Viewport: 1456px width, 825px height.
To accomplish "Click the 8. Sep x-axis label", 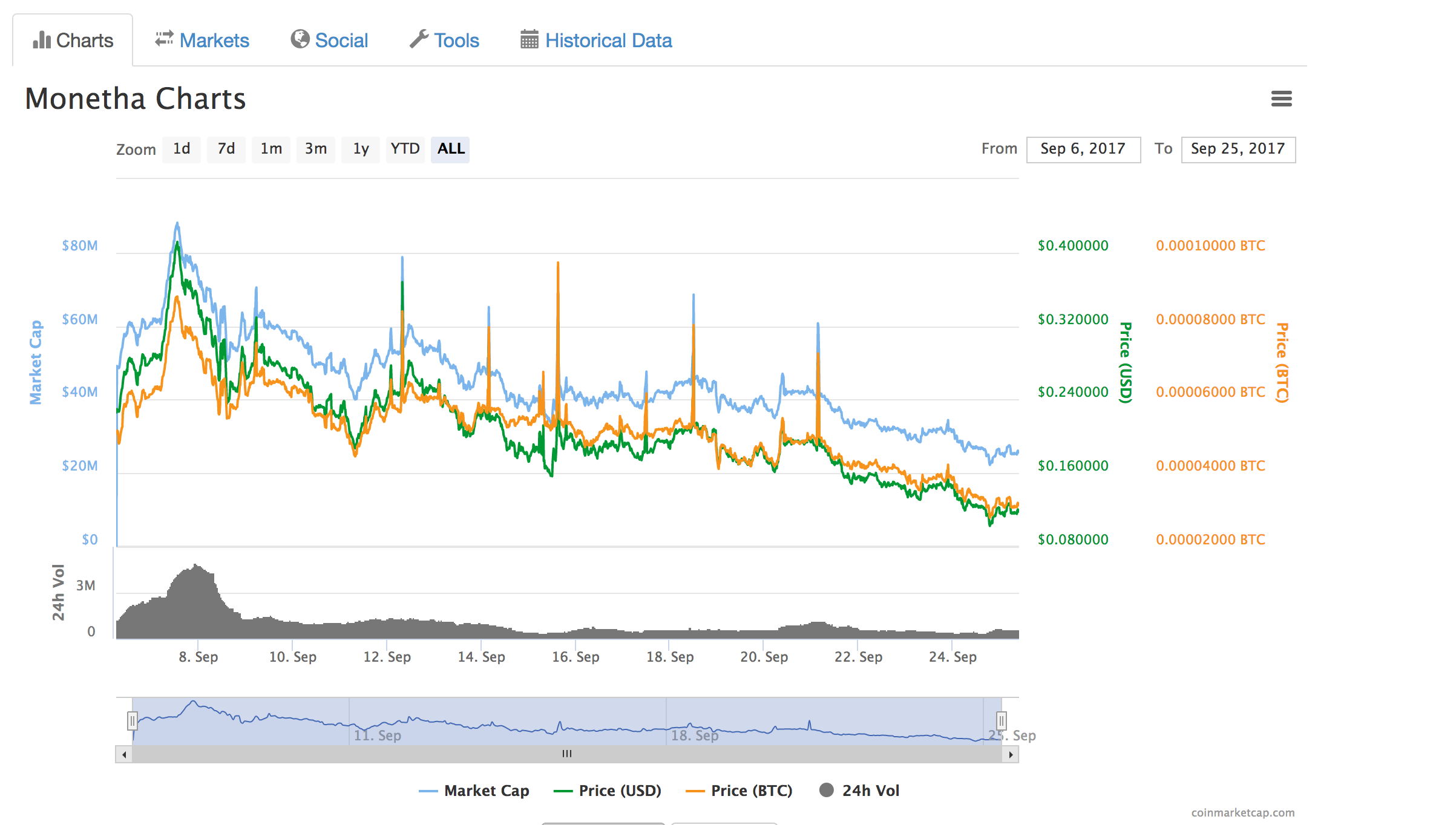I will 198,657.
